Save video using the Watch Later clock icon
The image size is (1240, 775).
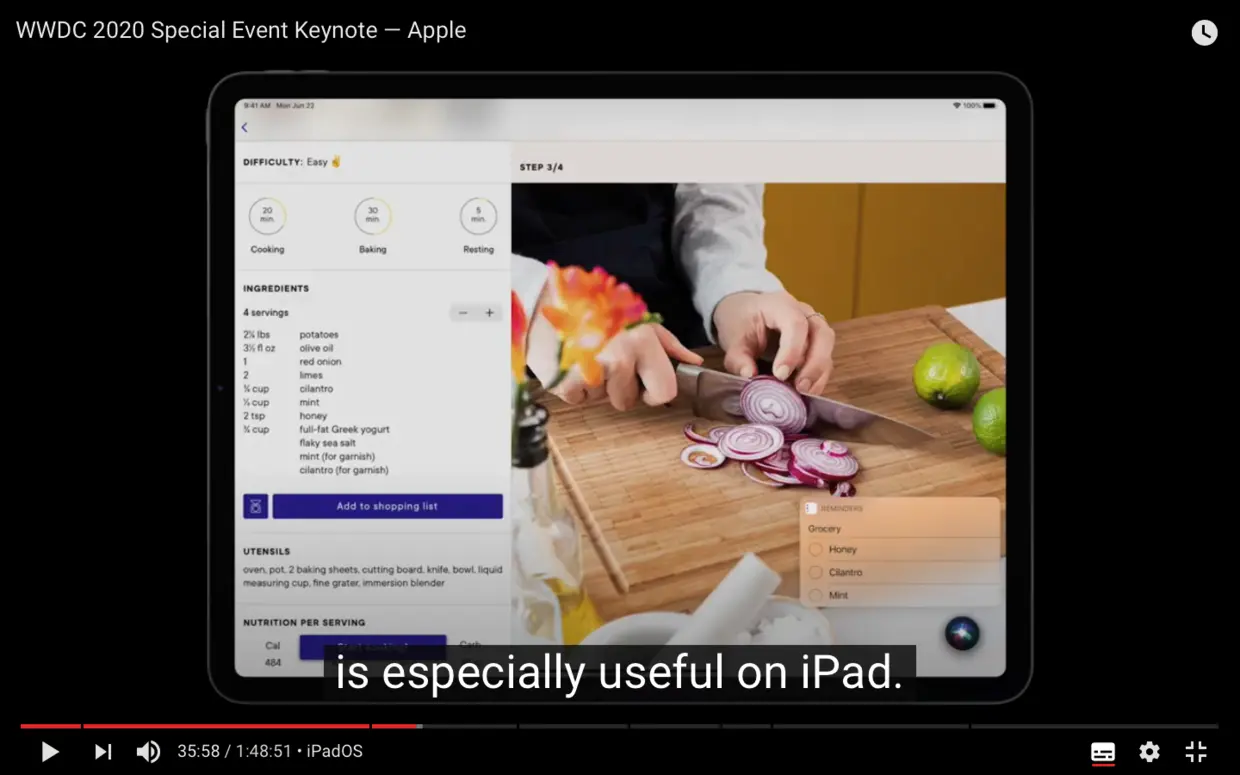[1204, 32]
